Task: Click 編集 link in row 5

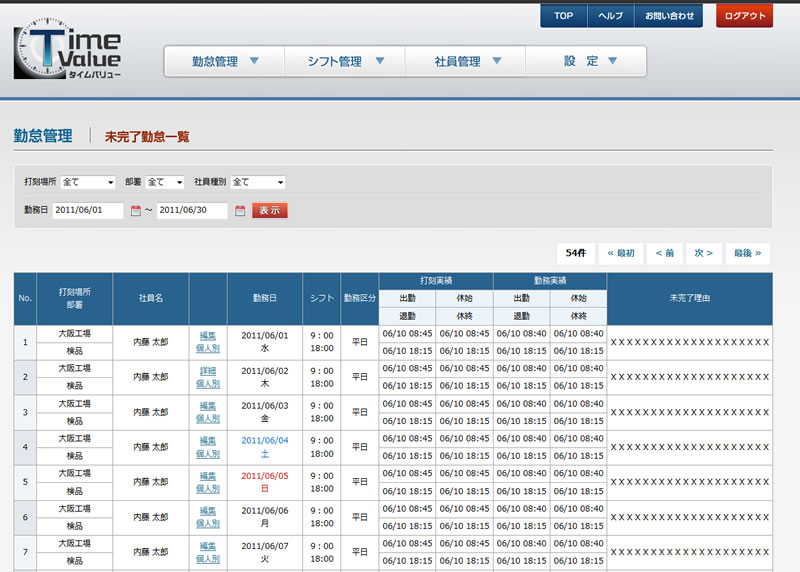Action: tap(208, 476)
